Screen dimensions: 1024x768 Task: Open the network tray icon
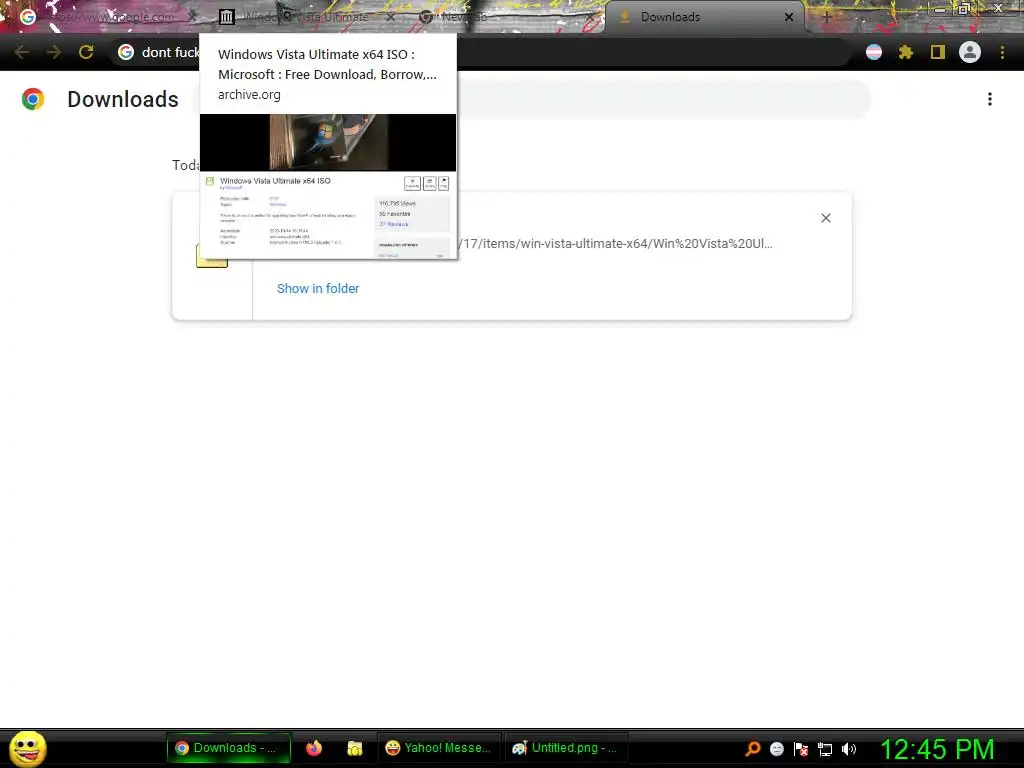click(825, 749)
